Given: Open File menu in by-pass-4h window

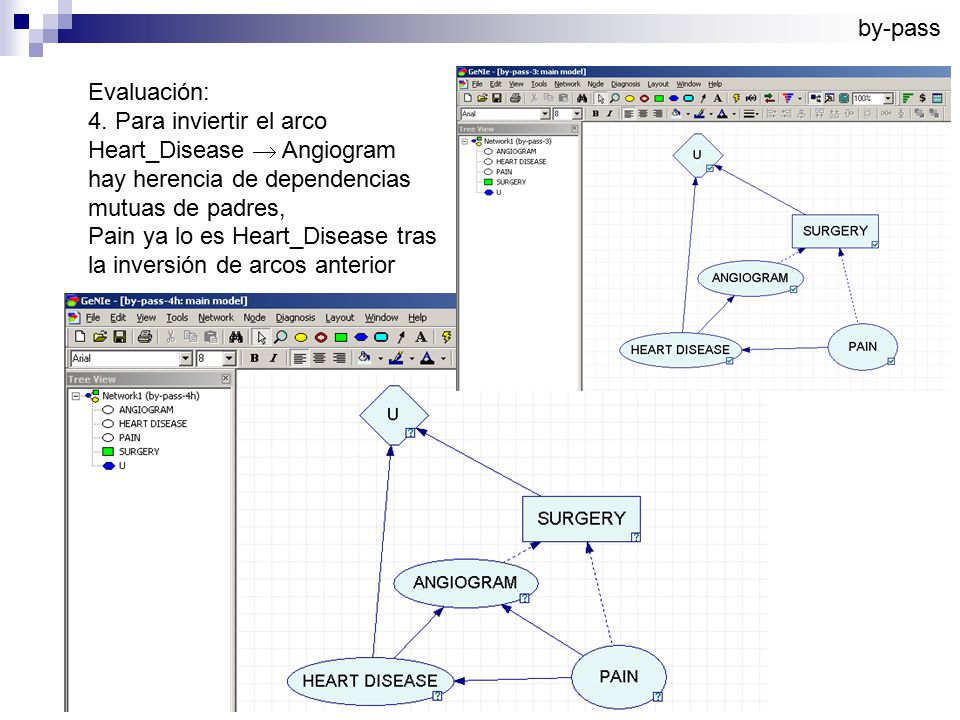Looking at the screenshot, I should pos(92,317).
